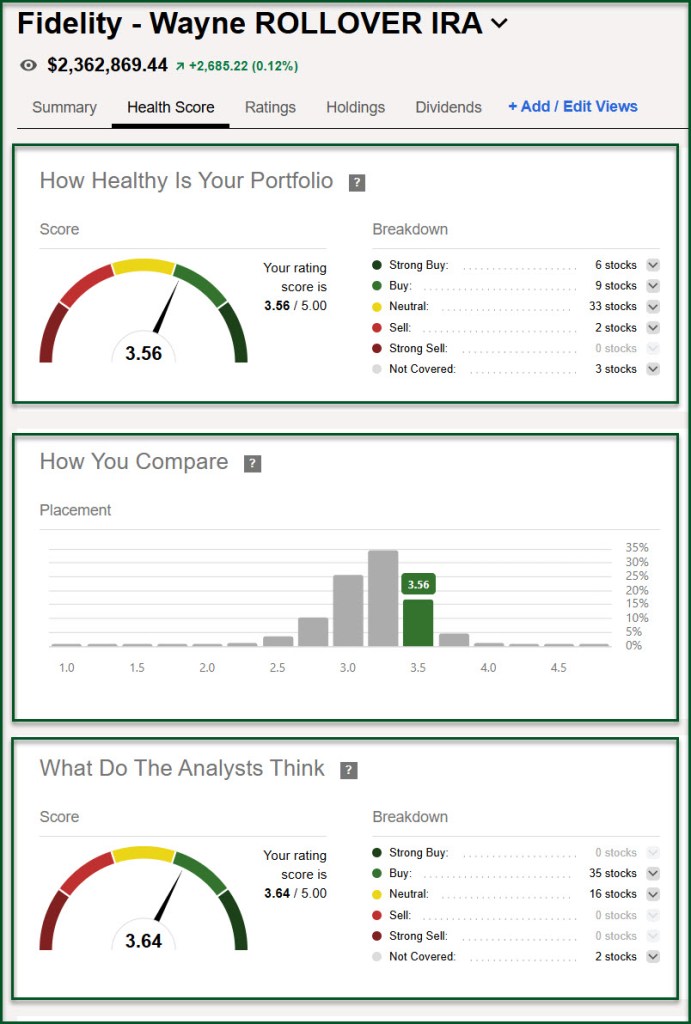
Task: Expand the 9 Buy stocks row
Action: coord(652,286)
